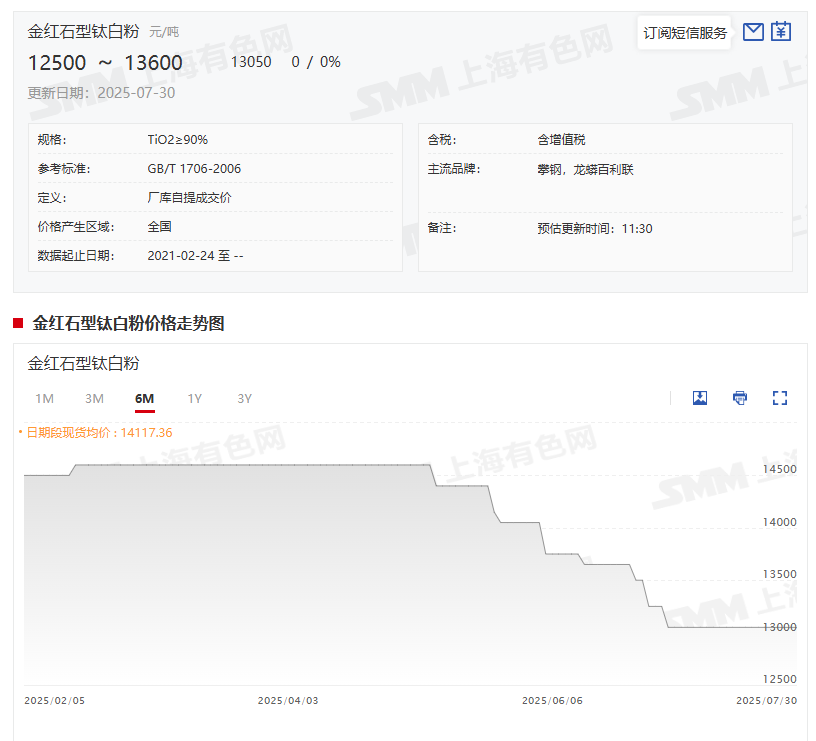Choose the 6M time range tab
This screenshot has width=816, height=741.
[145, 399]
